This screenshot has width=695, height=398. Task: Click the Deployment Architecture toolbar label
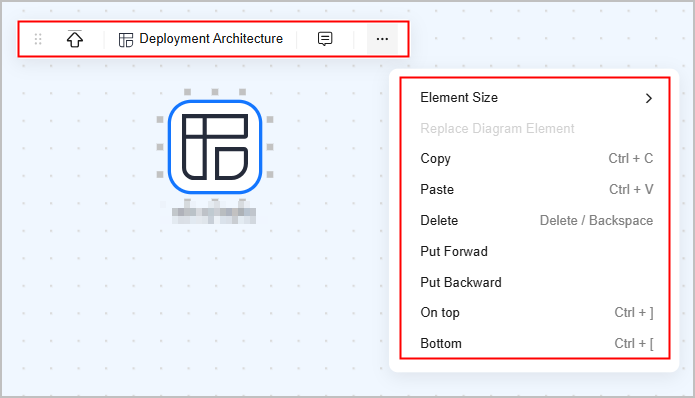(x=211, y=39)
